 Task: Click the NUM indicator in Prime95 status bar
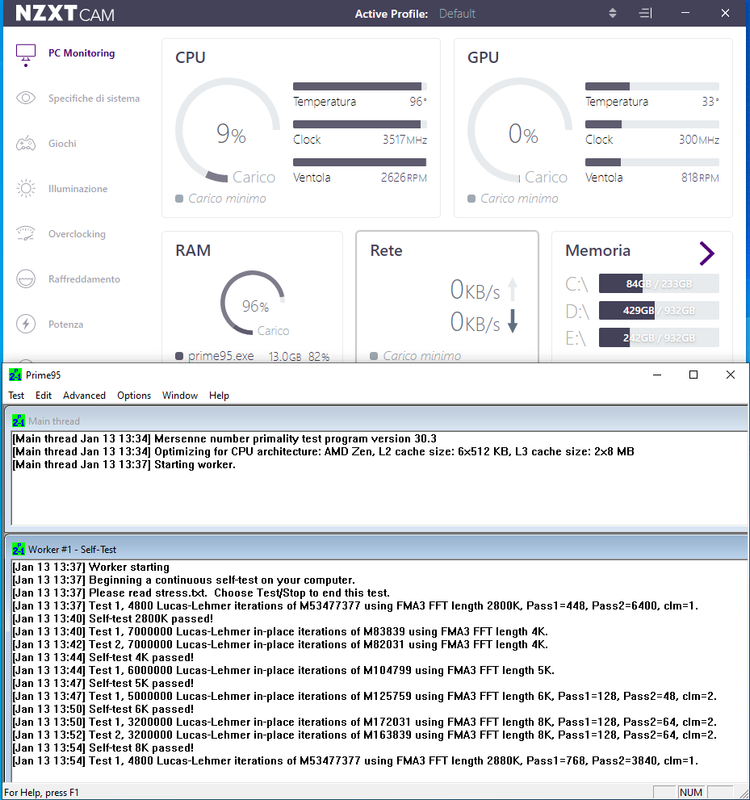691,792
